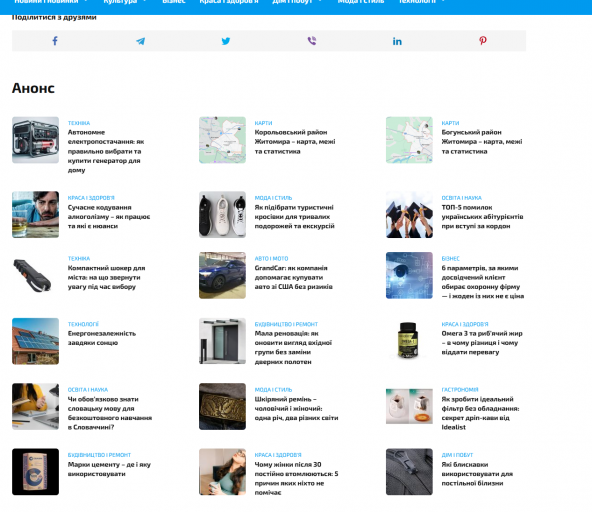Click МОДА І СТИЛЬ tag above Шкіряний ремінь

click(273, 390)
